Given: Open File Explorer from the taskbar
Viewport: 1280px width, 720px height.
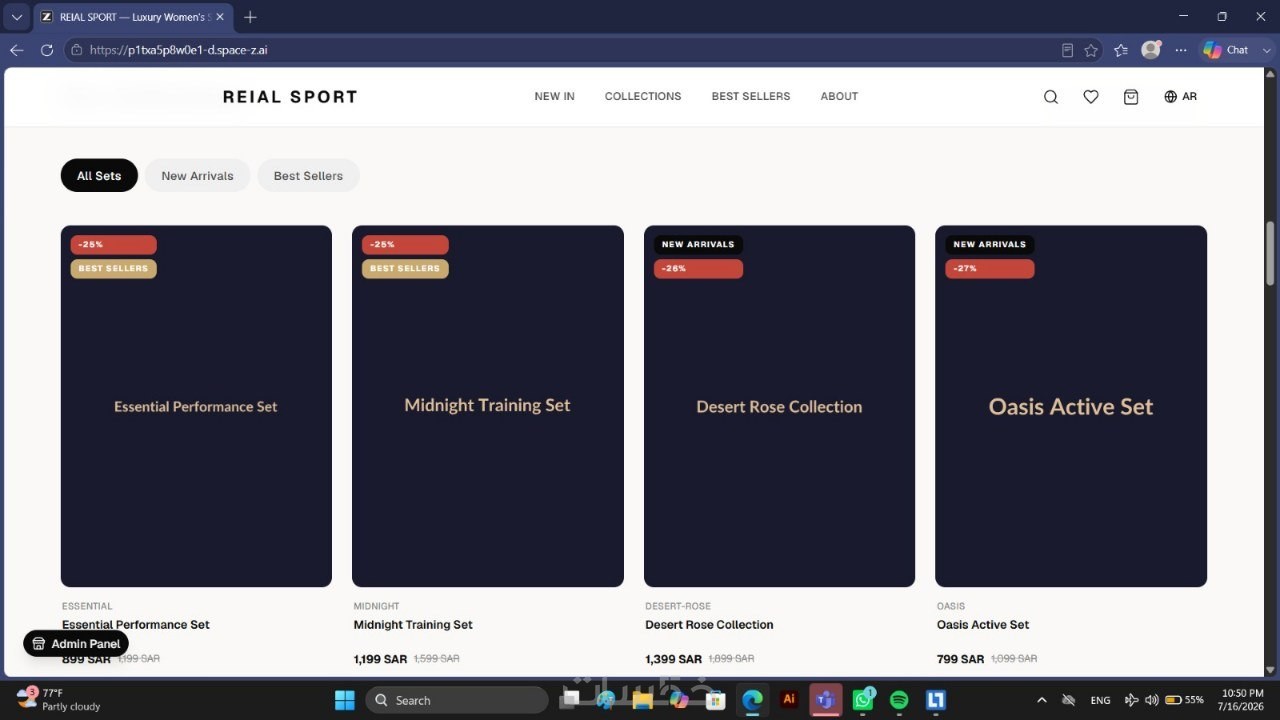Looking at the screenshot, I should [x=642, y=700].
